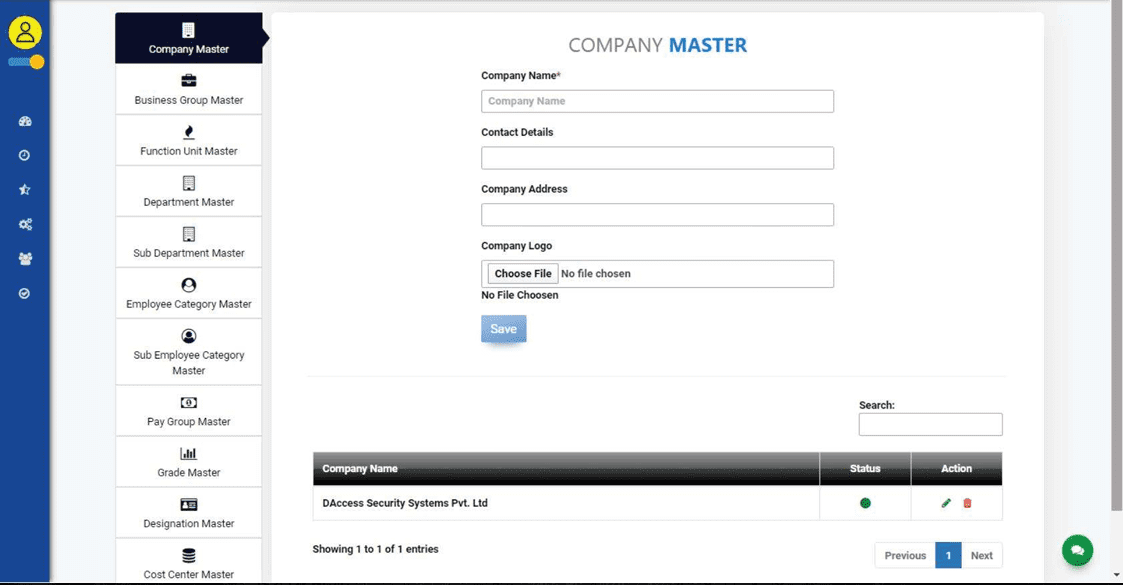Open the dashboard icon in the blue sidebar

[25, 121]
